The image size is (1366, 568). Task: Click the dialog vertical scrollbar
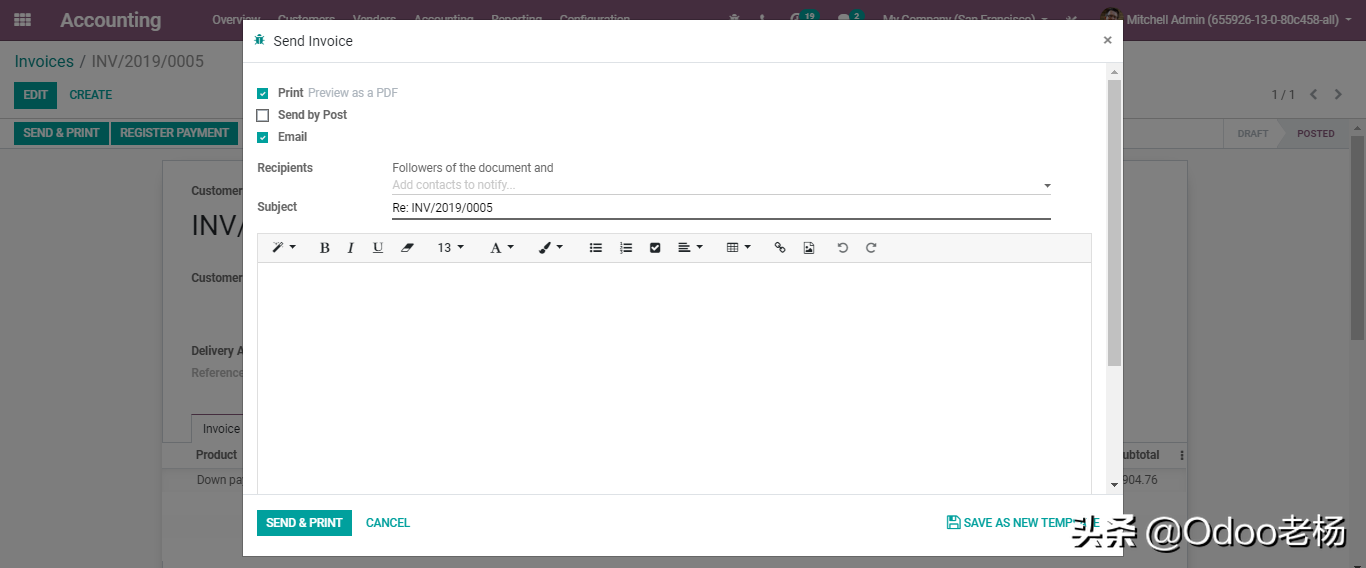click(1114, 222)
